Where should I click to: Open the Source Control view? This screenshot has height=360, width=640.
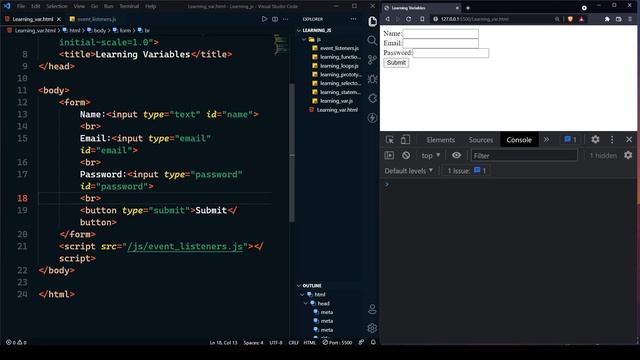tap(372, 60)
